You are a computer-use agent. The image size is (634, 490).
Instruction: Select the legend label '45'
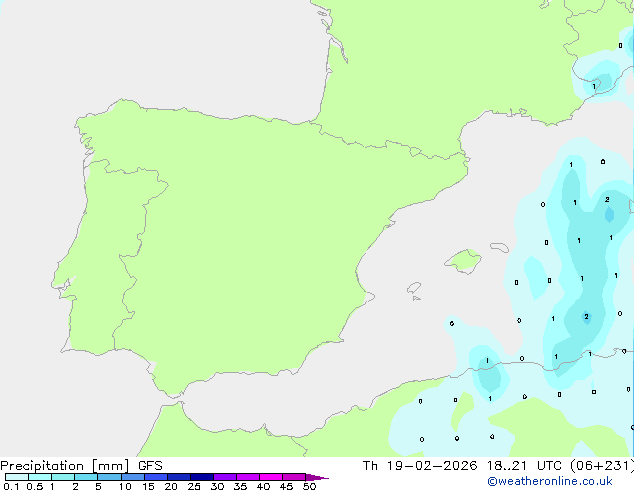pos(286,486)
